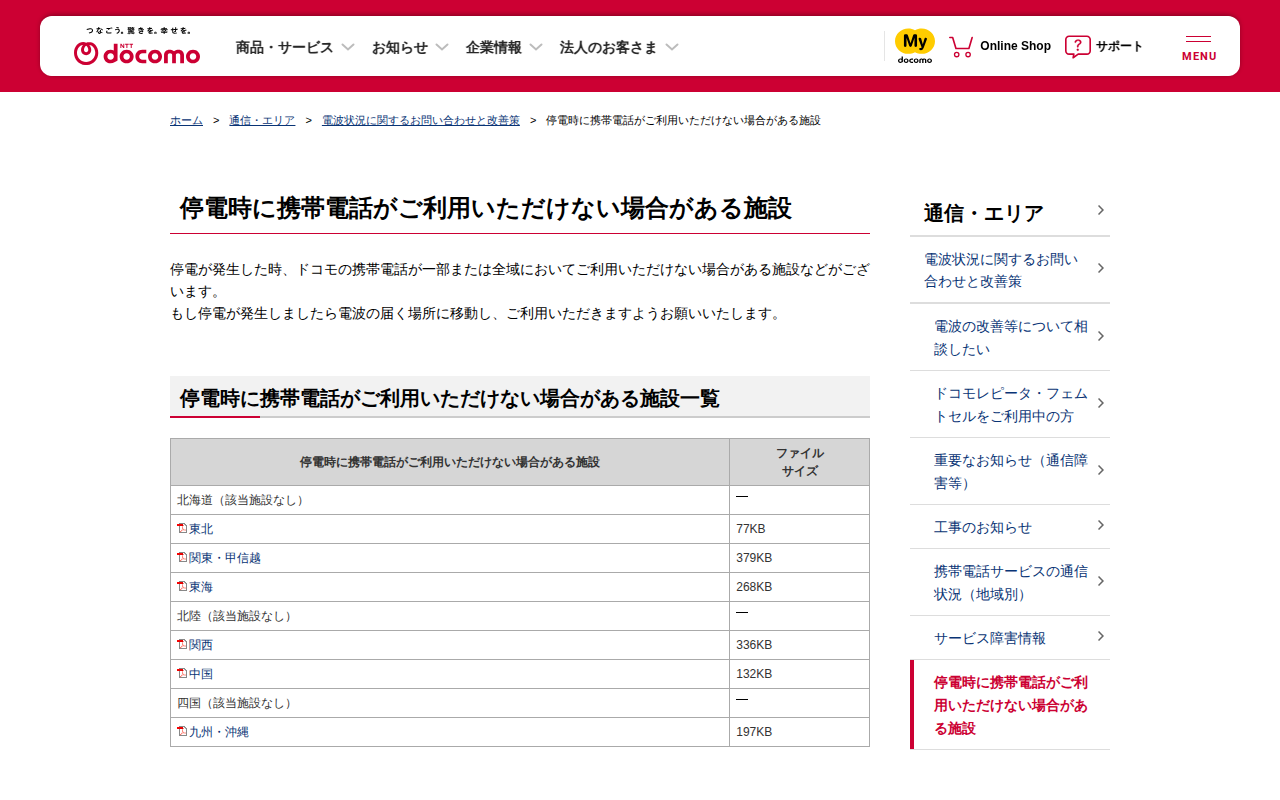
Task: Click 通信・エリア breadcrumb link
Action: [x=262, y=120]
